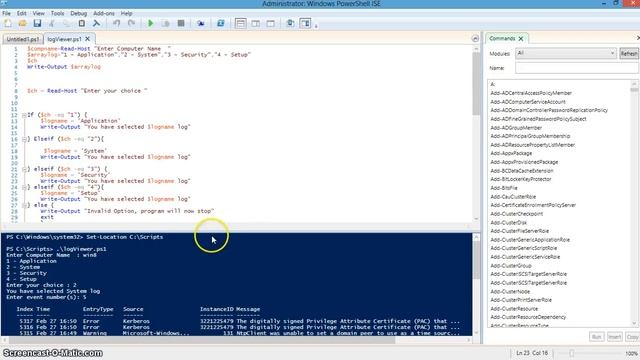Select Add-AppxPackage command
The image size is (640, 360).
[x=511, y=153]
